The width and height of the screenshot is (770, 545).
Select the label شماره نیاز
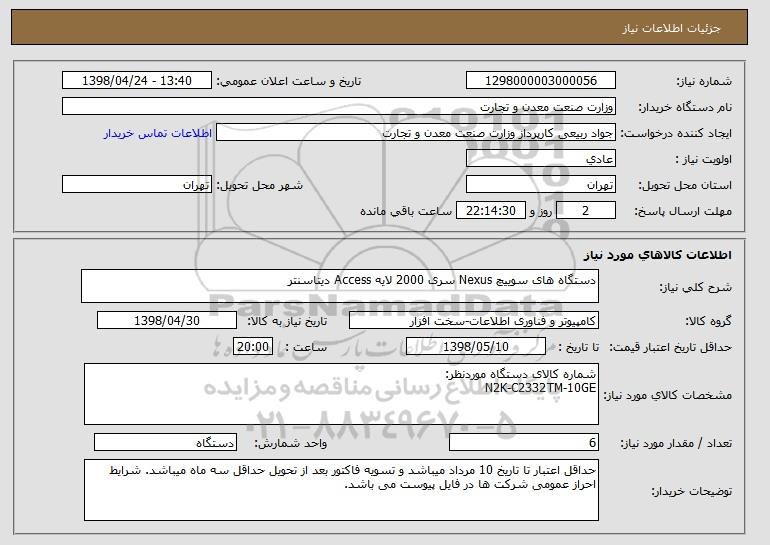704,81
